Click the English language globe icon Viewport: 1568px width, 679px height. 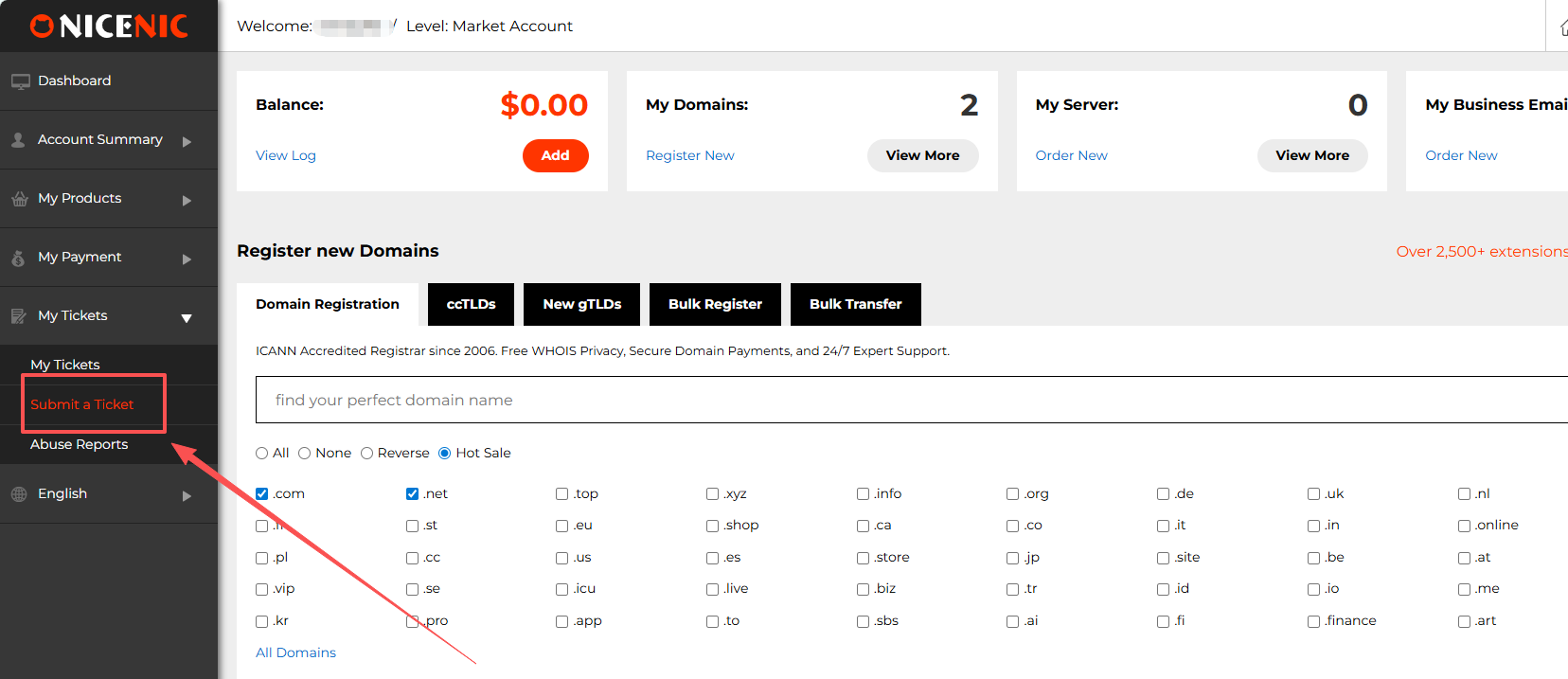(x=19, y=494)
